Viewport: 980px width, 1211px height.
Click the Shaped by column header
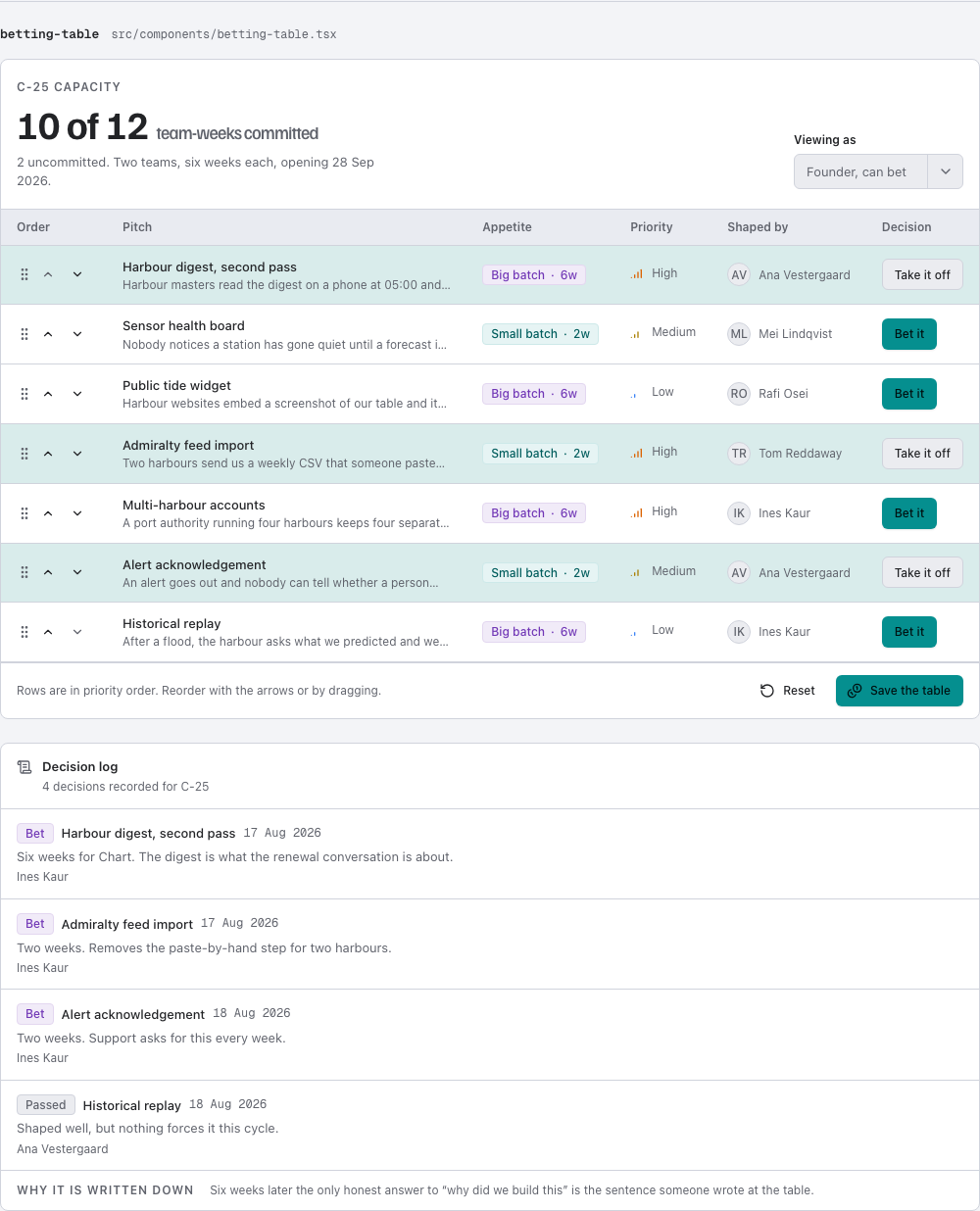[x=758, y=227]
